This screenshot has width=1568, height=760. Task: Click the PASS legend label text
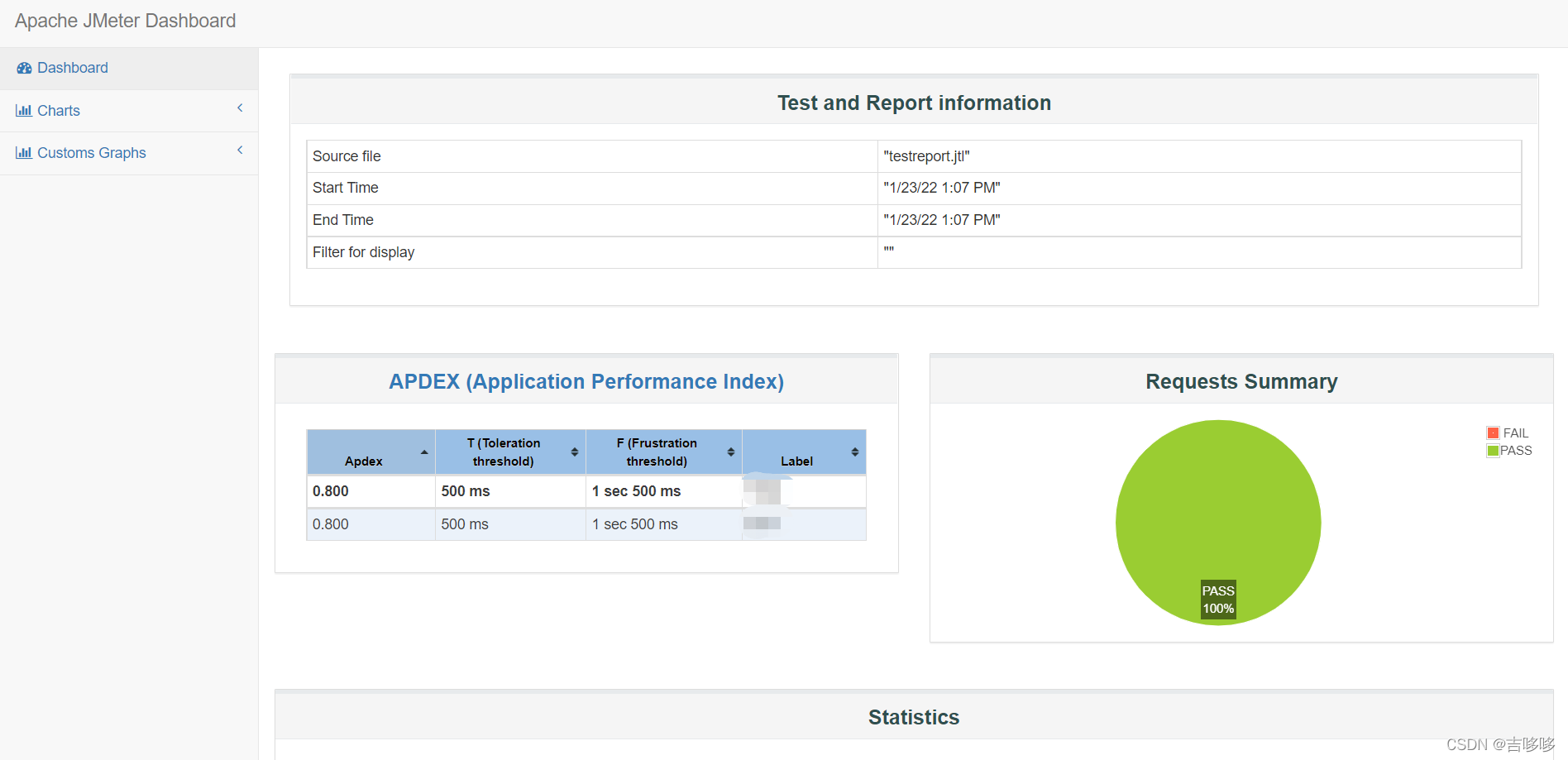click(x=1517, y=451)
